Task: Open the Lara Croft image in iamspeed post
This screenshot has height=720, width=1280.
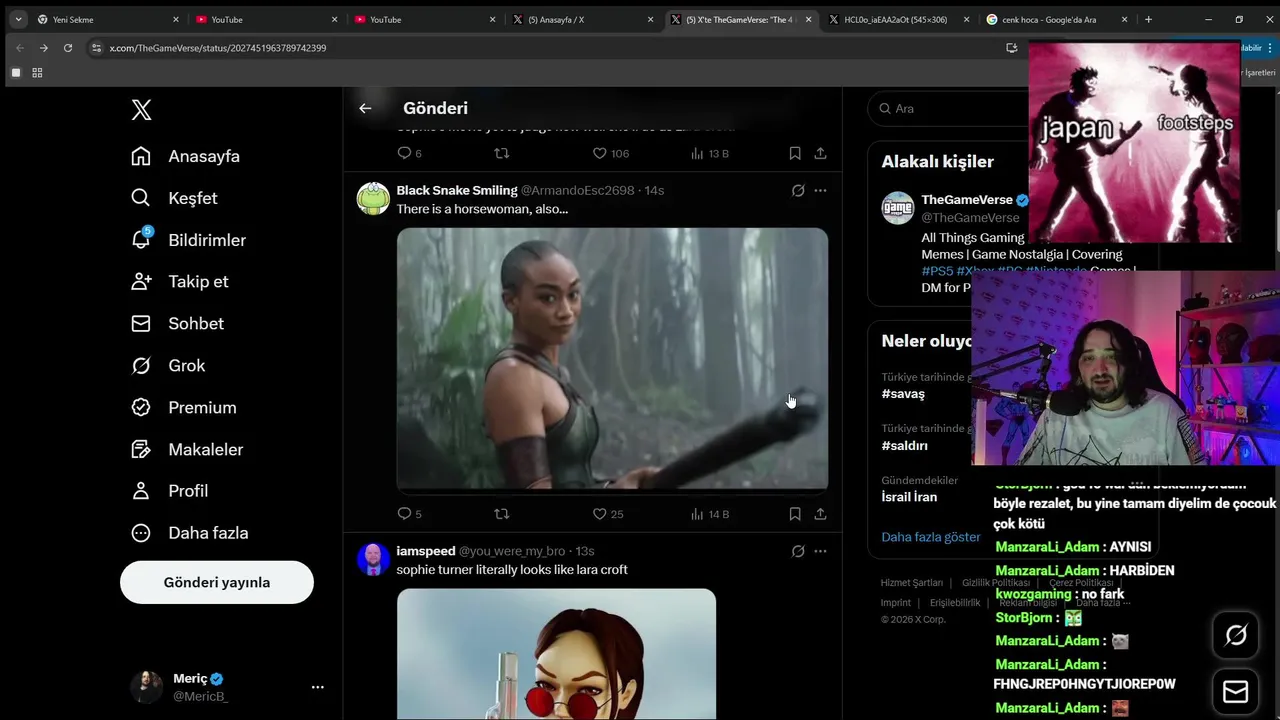Action: coord(556,654)
